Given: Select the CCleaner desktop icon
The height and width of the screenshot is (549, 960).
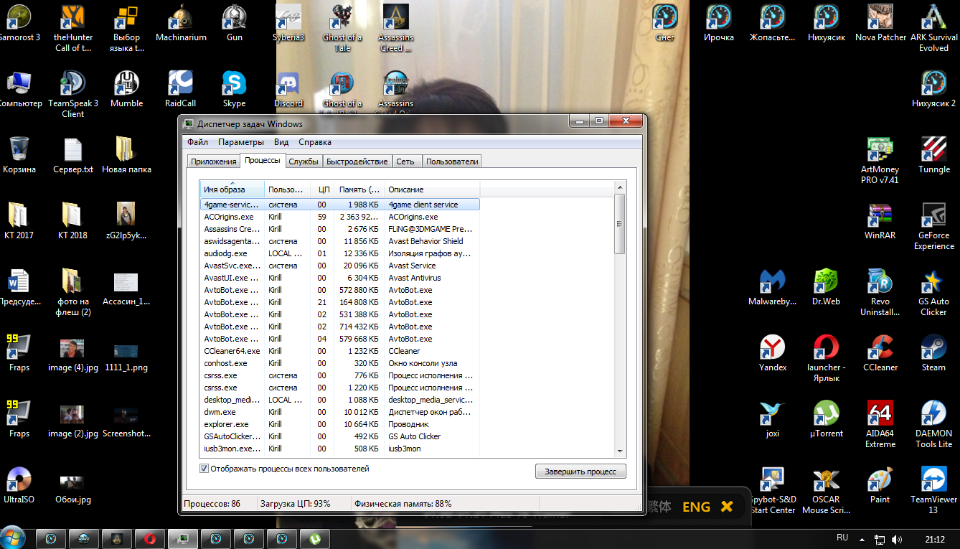Looking at the screenshot, I should point(880,349).
